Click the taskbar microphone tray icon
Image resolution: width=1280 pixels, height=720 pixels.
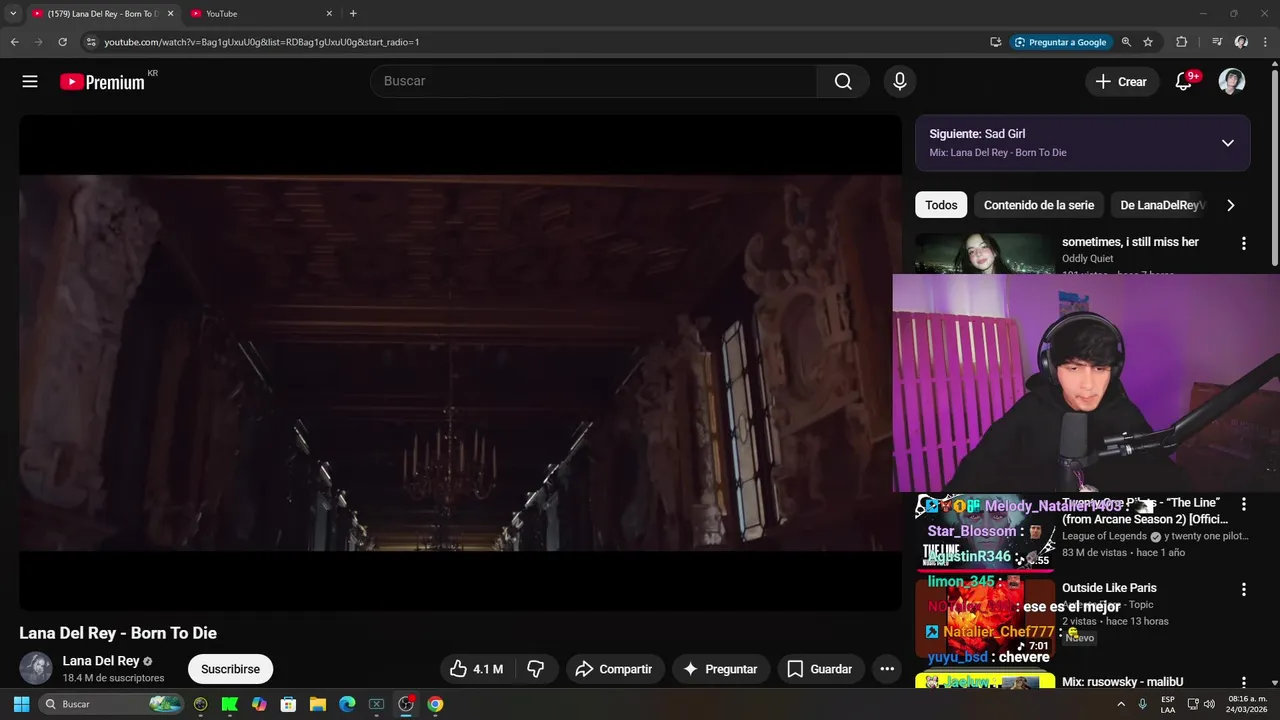[1142, 704]
